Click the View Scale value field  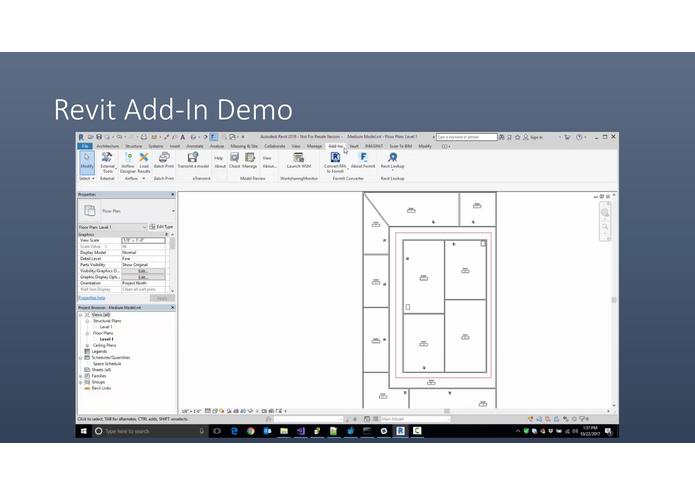click(x=144, y=240)
